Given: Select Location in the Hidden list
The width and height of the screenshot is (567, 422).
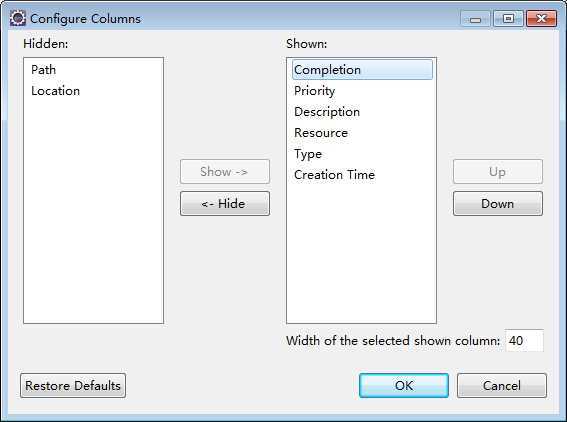Looking at the screenshot, I should [55, 90].
